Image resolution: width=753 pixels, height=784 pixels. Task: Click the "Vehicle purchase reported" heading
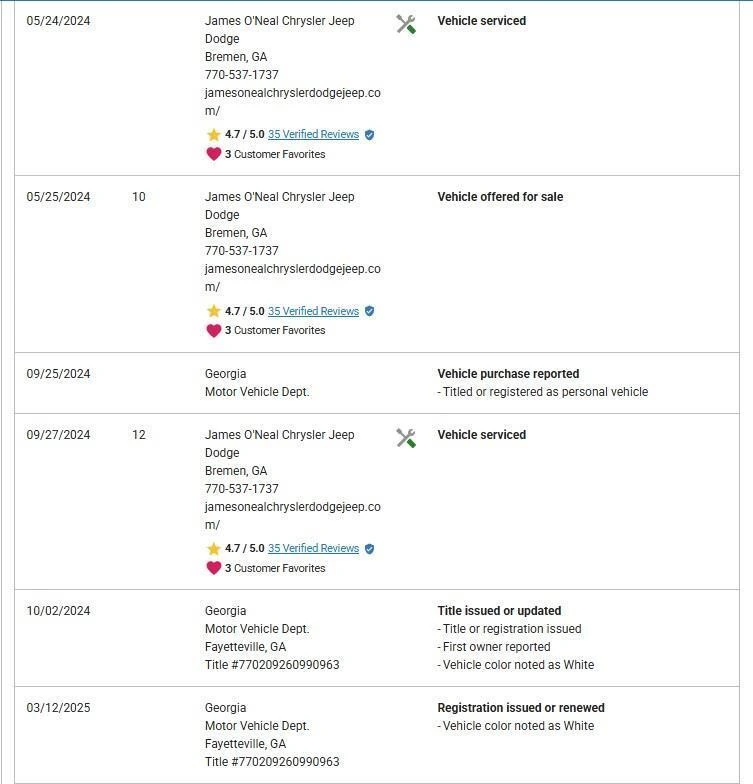click(508, 374)
